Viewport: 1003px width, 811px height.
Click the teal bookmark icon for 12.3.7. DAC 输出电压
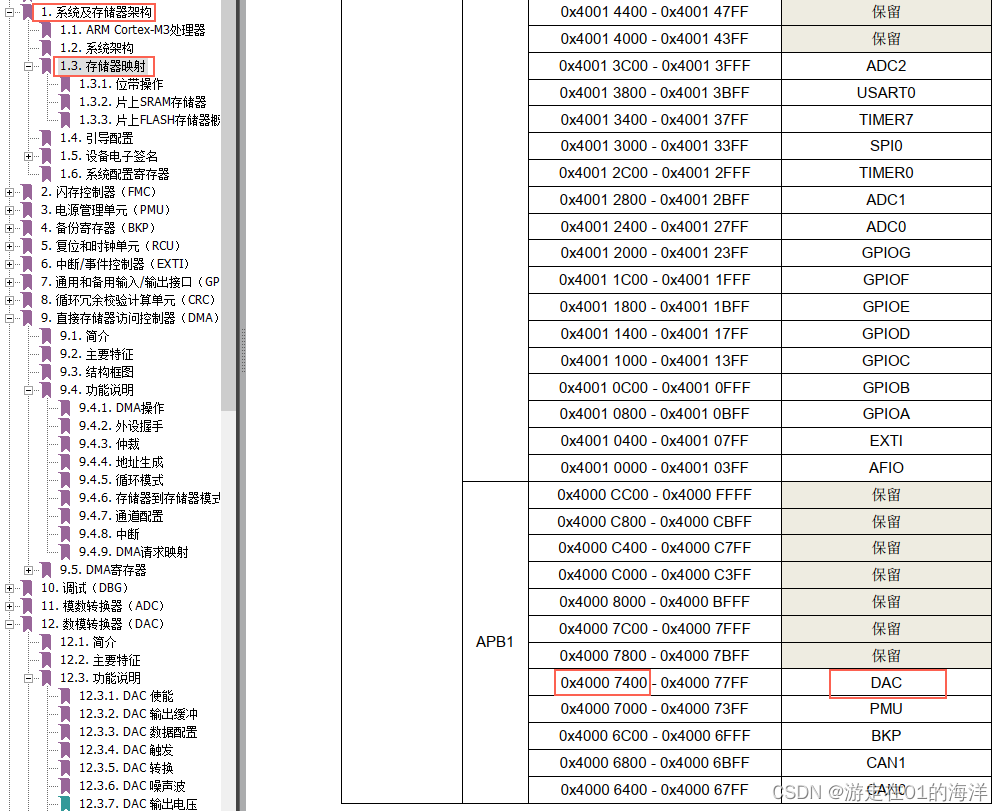tap(65, 803)
